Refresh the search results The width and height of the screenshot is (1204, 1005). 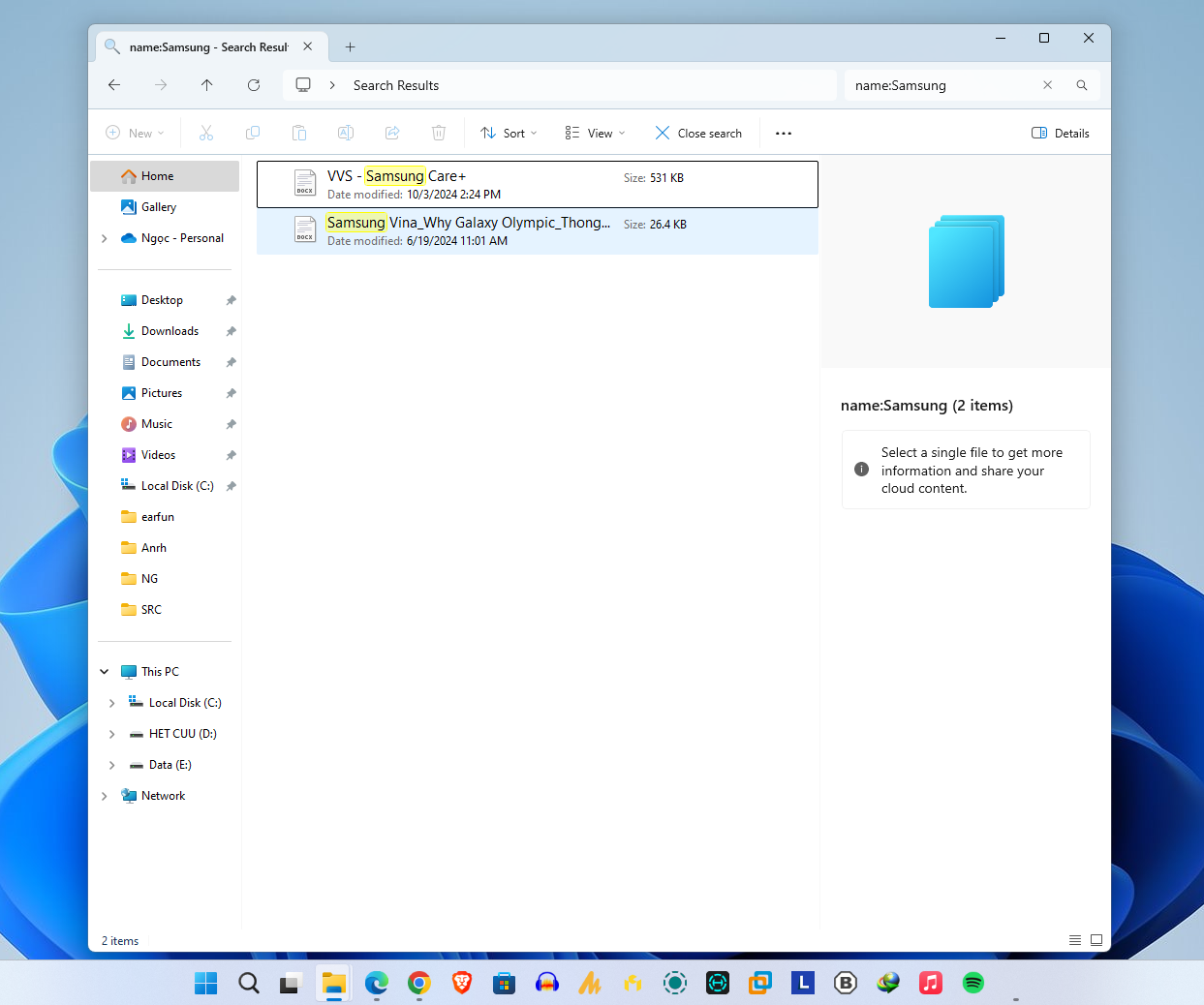coord(254,85)
